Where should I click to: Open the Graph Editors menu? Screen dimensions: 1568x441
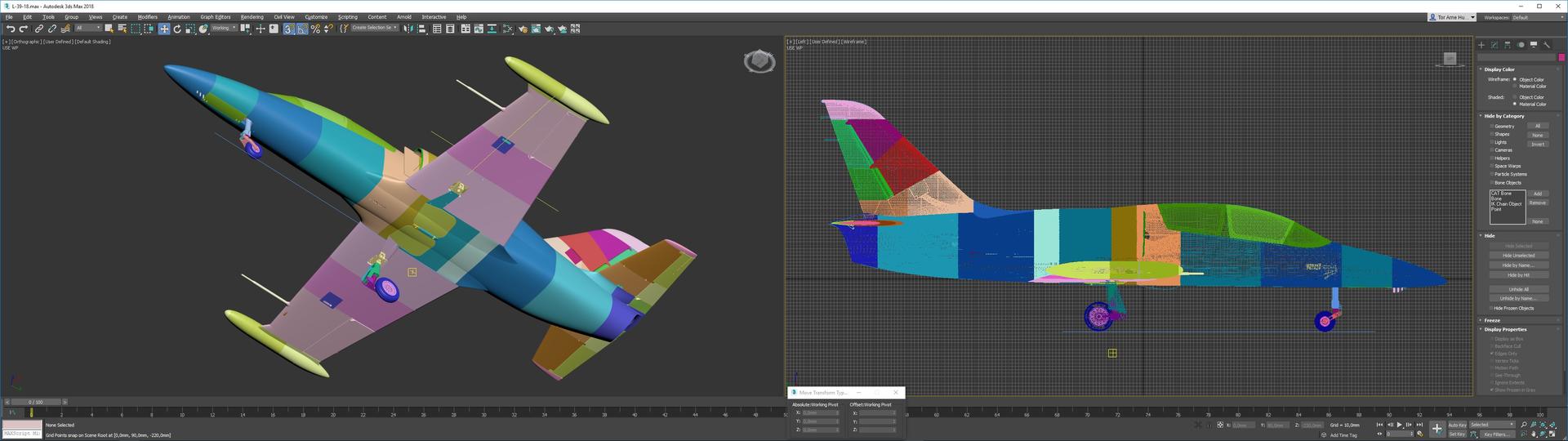(215, 17)
